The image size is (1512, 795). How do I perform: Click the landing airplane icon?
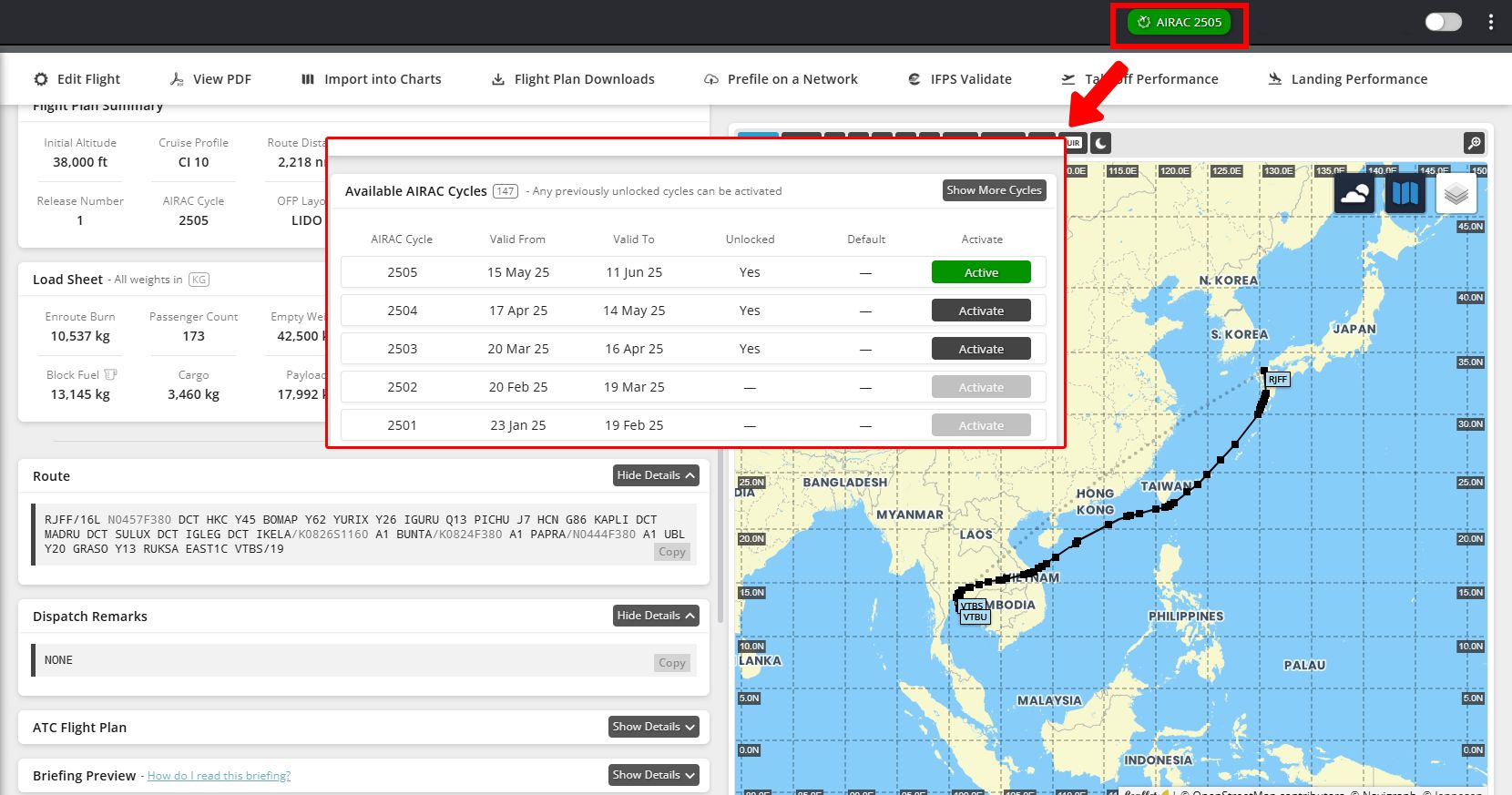coord(1275,79)
